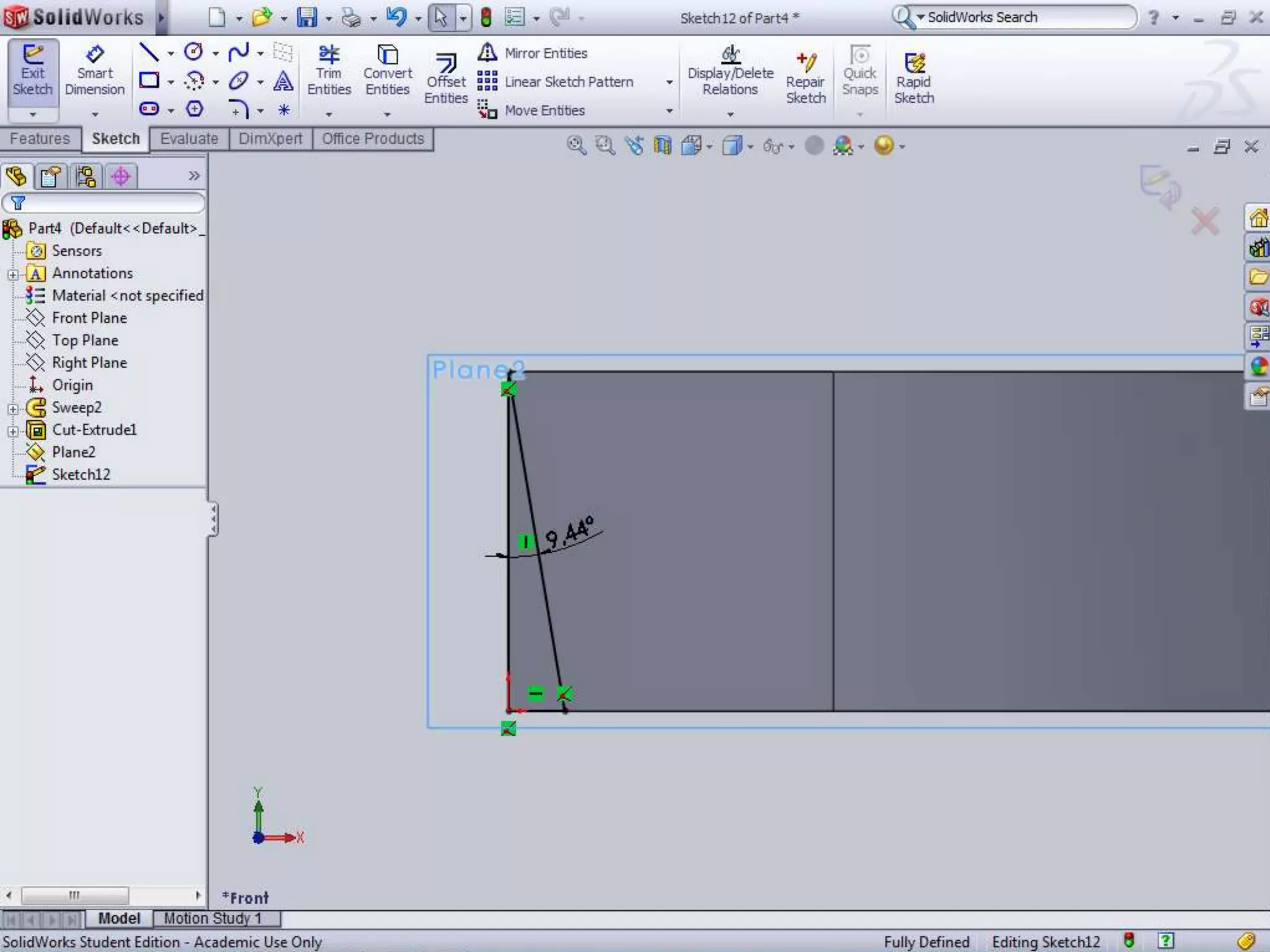Click the Zoom to Fit magnifier icon
Screen dimensions: 1270x952
point(576,146)
